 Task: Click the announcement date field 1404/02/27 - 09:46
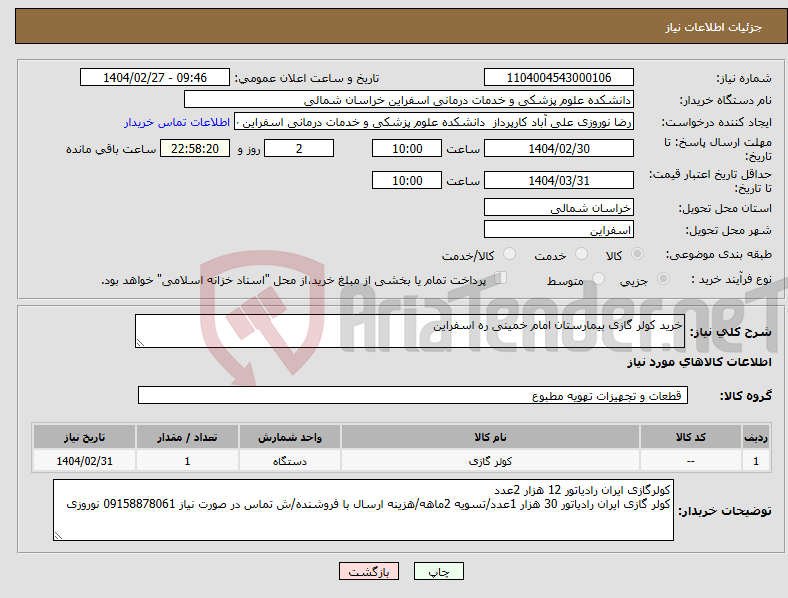[x=155, y=77]
